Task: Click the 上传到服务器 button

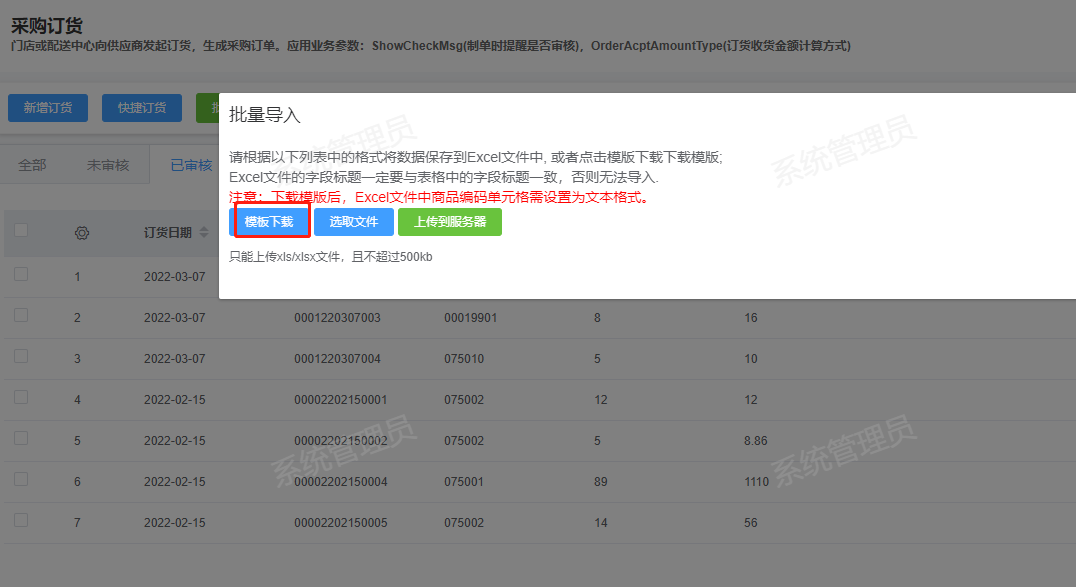Action: pos(449,222)
